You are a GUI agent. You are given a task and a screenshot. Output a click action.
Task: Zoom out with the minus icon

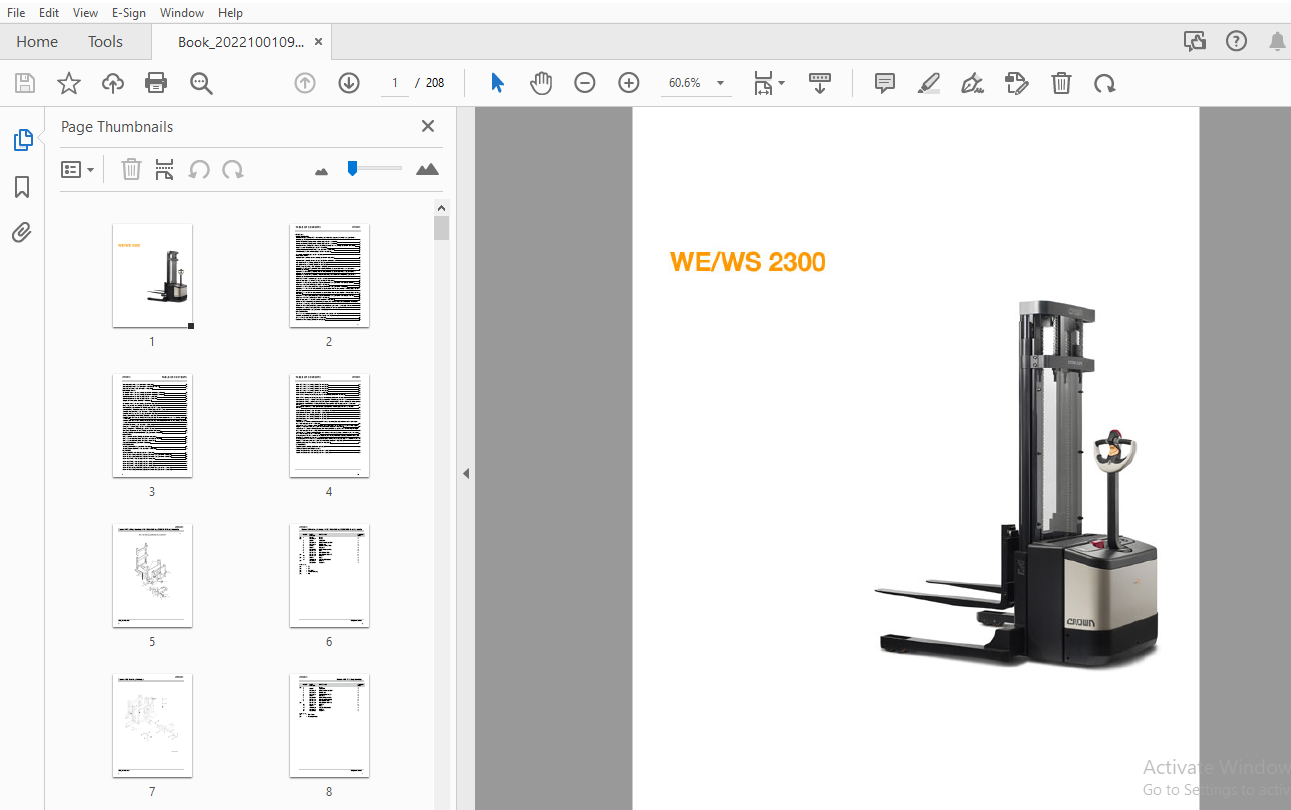pyautogui.click(x=585, y=83)
